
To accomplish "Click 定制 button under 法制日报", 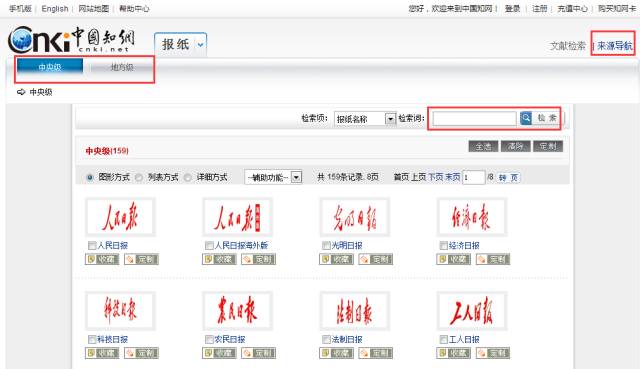I will click(x=376, y=353).
